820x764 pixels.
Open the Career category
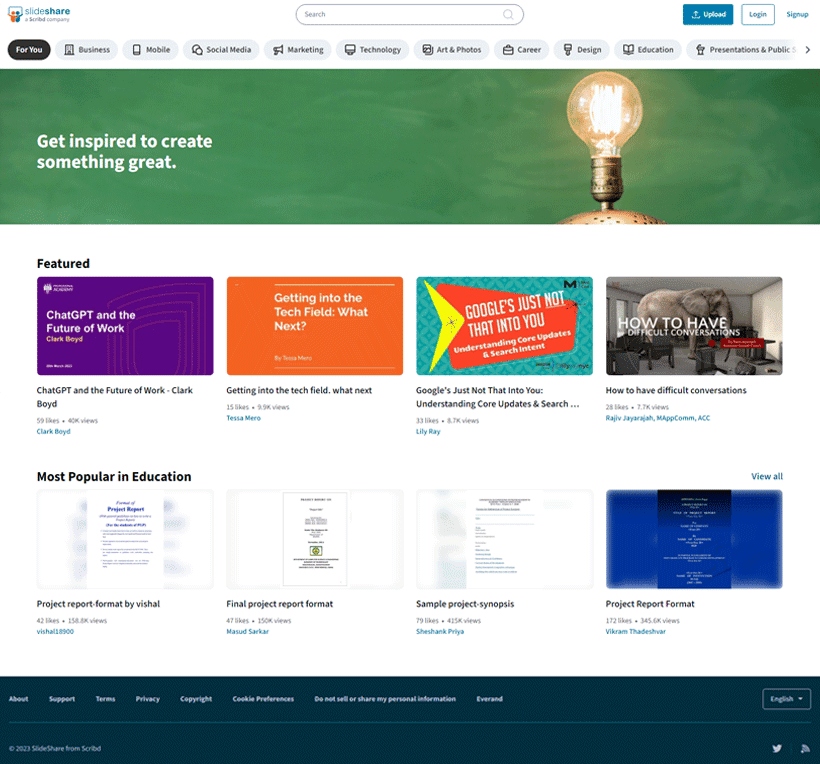click(x=522, y=50)
